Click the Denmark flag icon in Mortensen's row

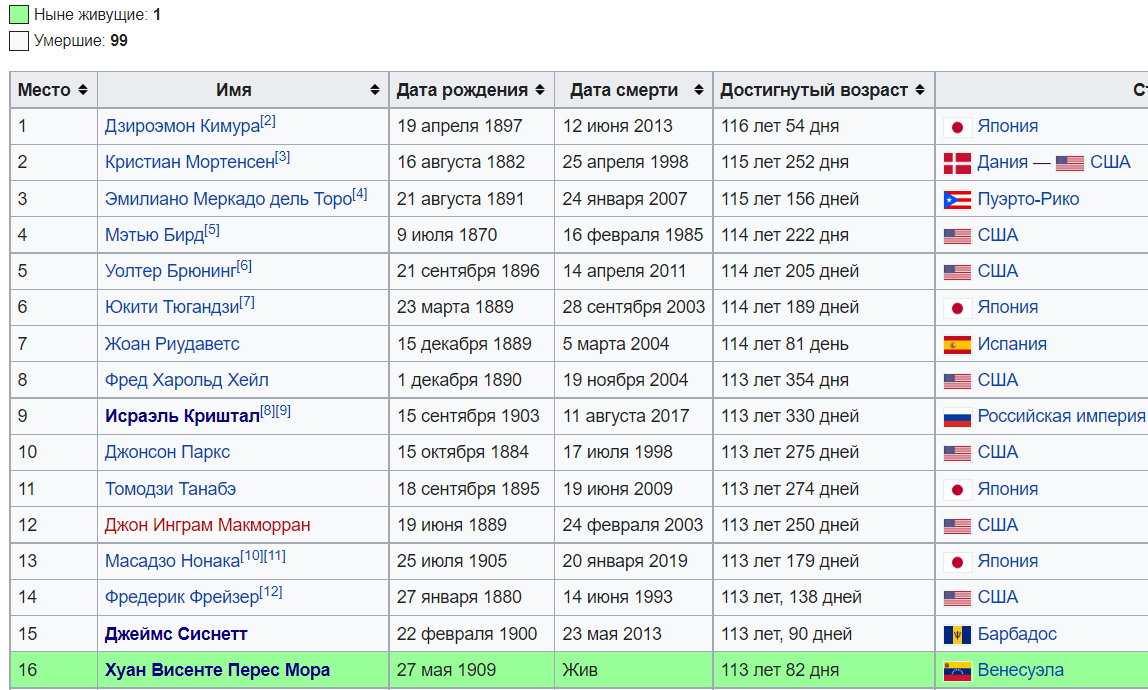pyautogui.click(x=957, y=163)
